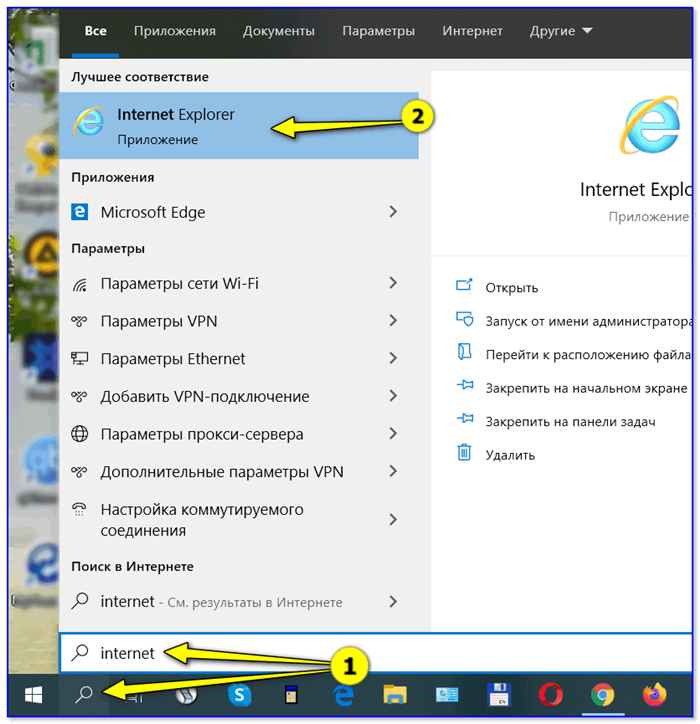This screenshot has height=724, width=700.
Task: Expand Дополнительные параметры VPN chevron
Action: (393, 471)
